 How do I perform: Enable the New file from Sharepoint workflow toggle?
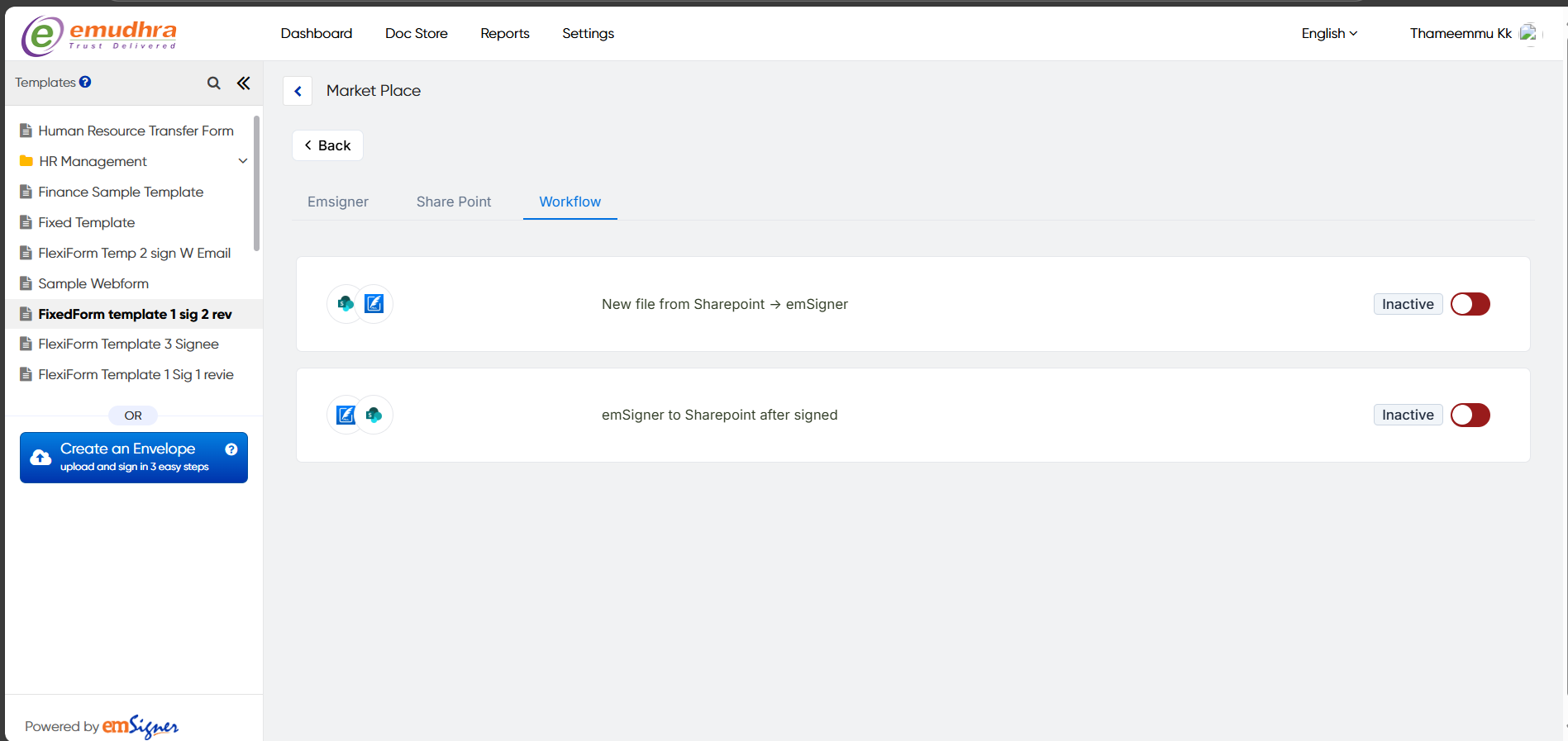[1470, 304]
